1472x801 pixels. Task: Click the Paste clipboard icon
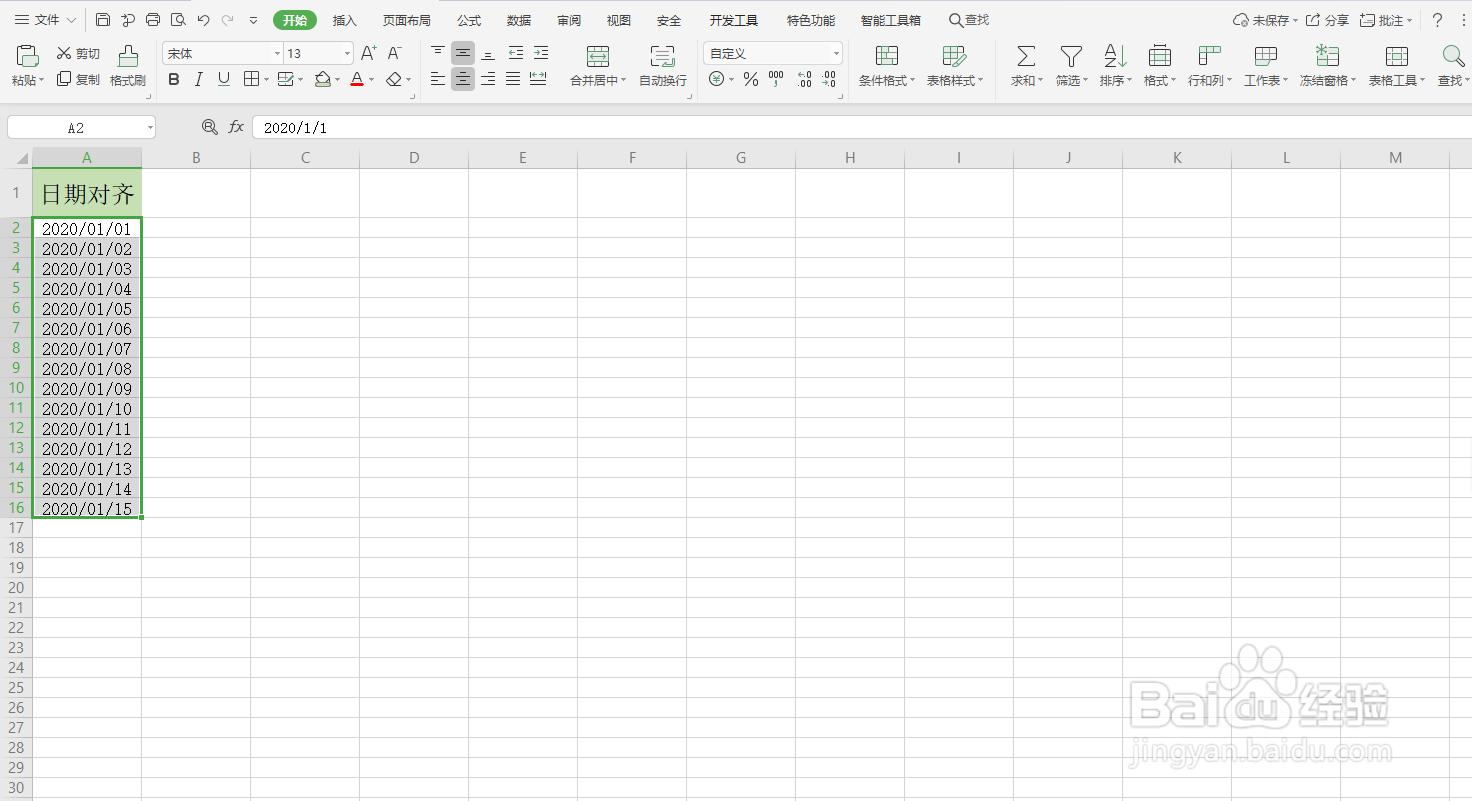pos(28,55)
